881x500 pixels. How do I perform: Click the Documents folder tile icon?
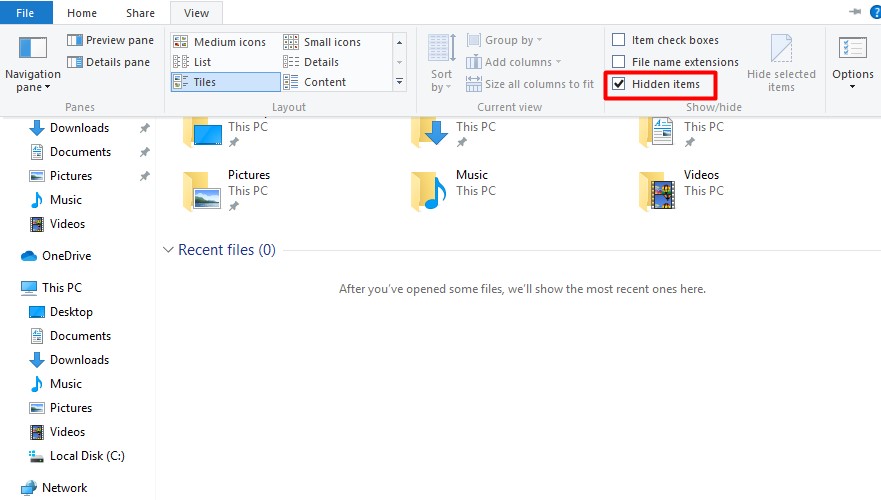pyautogui.click(x=658, y=131)
